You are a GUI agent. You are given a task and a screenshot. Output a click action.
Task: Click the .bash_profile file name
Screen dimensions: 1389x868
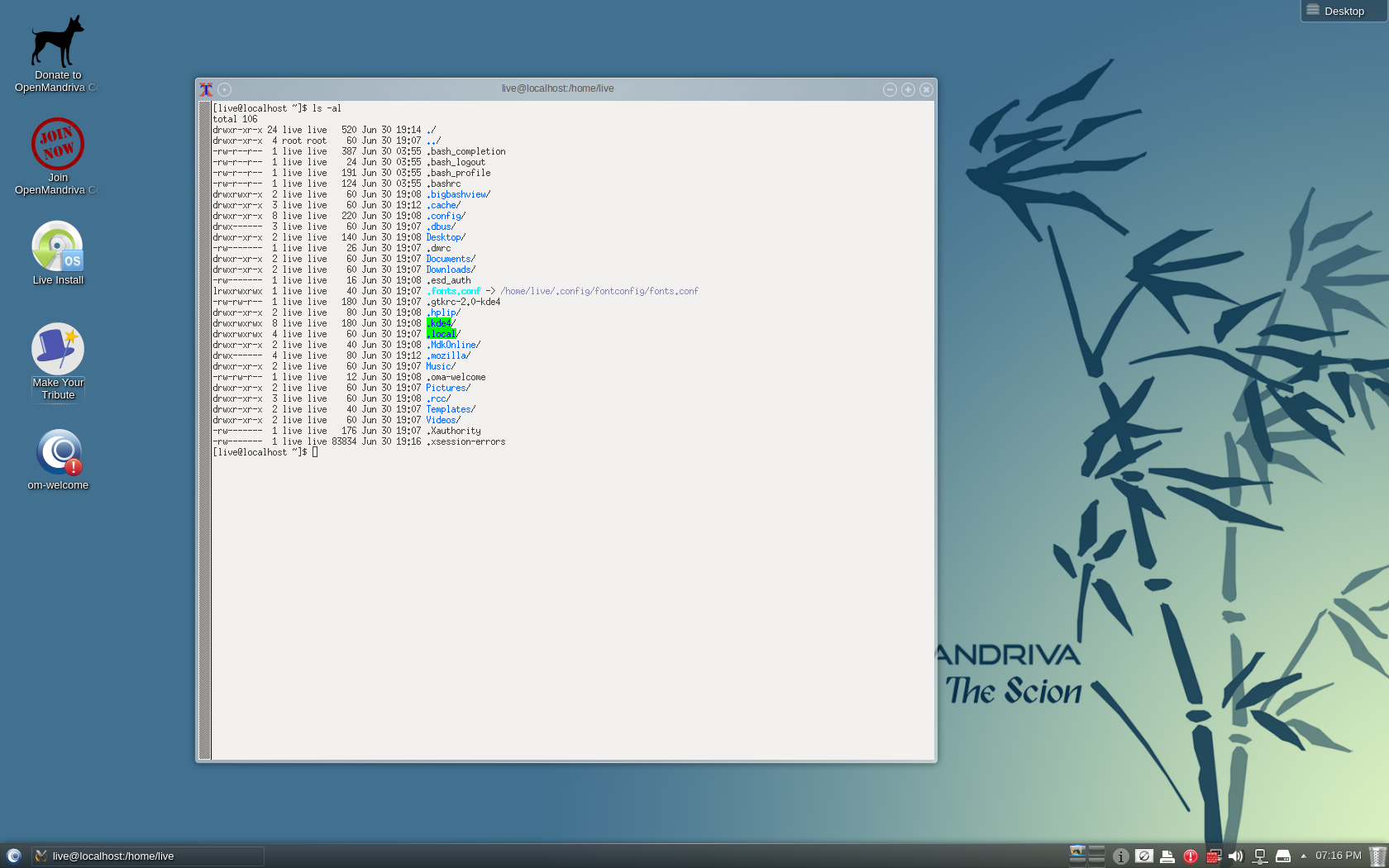(459, 173)
